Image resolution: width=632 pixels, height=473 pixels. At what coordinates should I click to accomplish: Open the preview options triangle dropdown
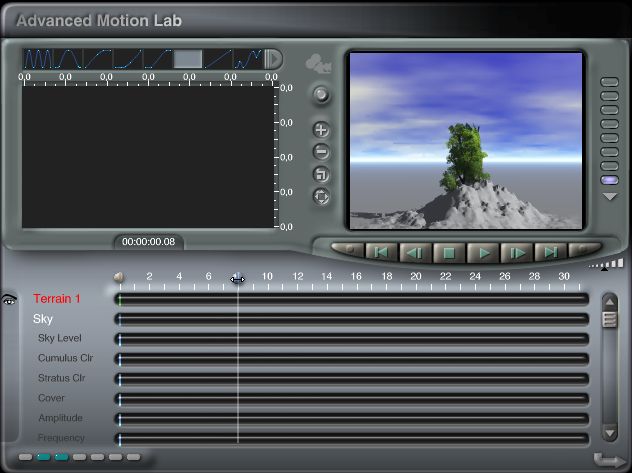point(609,196)
